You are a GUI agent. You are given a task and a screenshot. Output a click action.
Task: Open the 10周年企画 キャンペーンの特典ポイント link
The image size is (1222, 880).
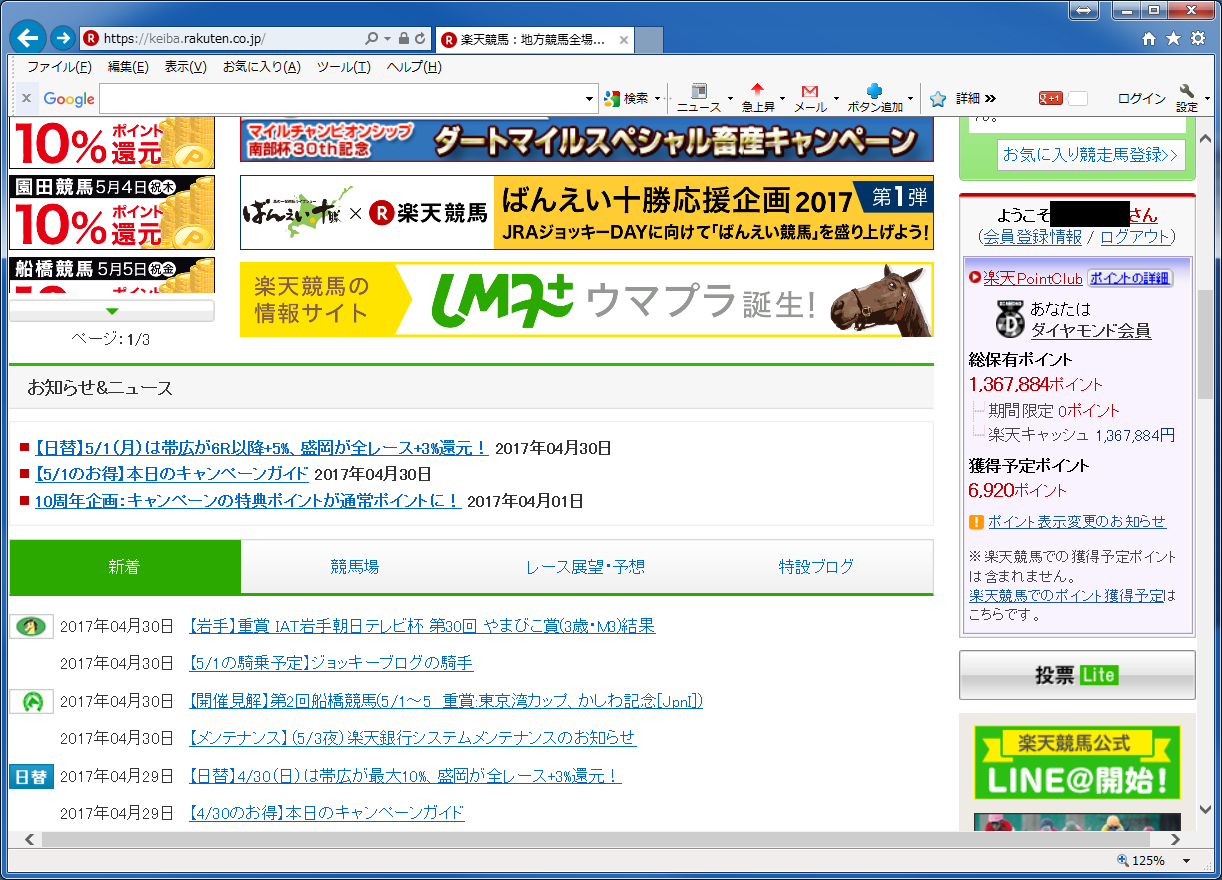[247, 501]
